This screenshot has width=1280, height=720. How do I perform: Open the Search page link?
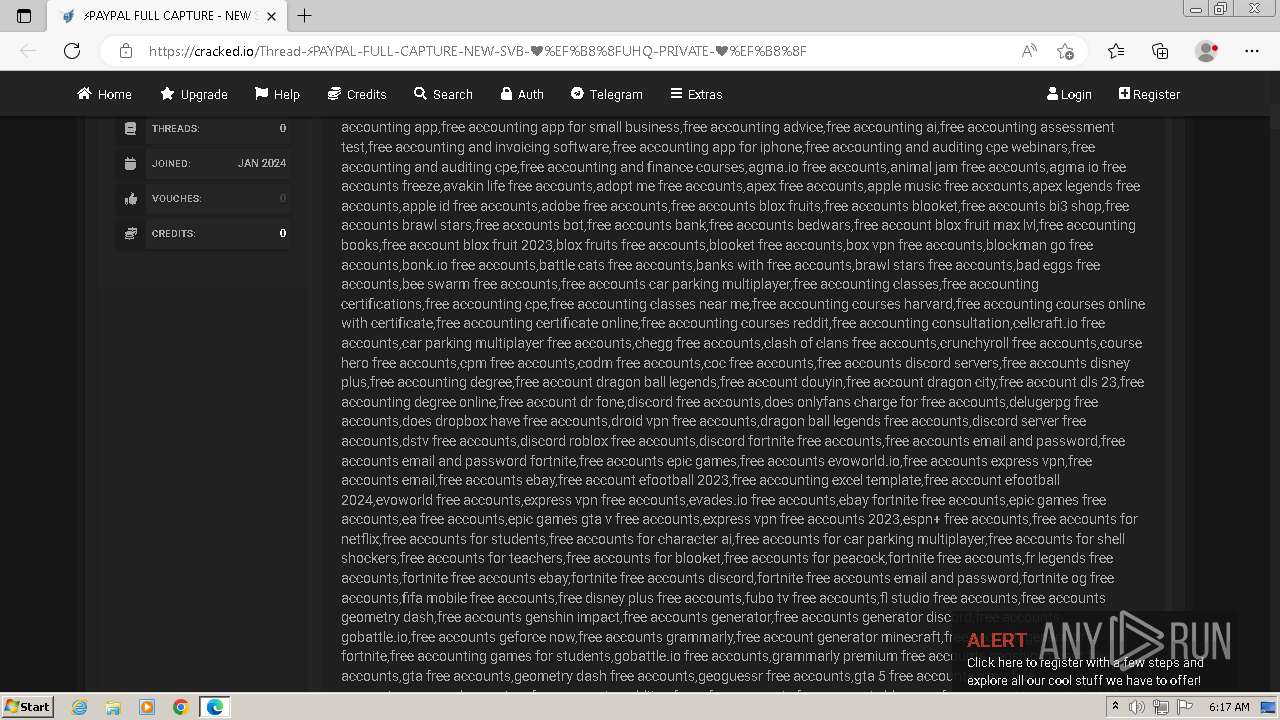pyautogui.click(x=443, y=94)
